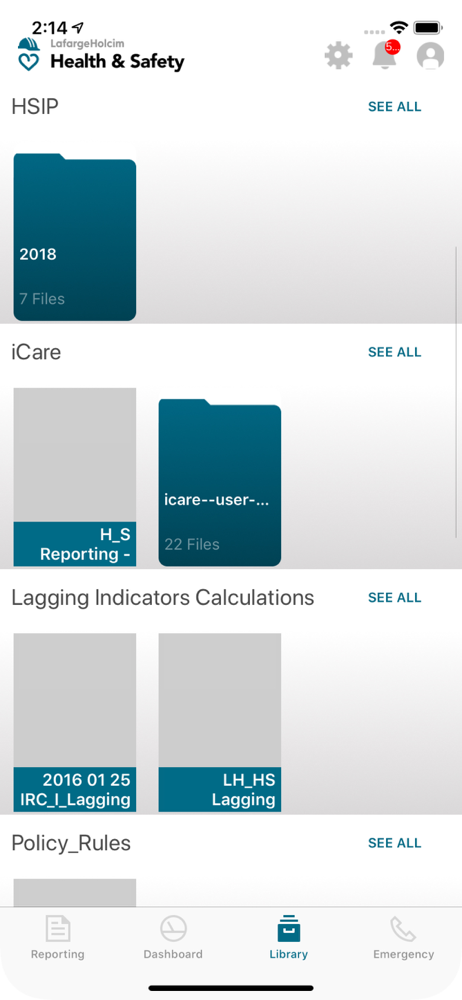Open the settings gear icon
The width and height of the screenshot is (462, 1000).
[x=338, y=56]
